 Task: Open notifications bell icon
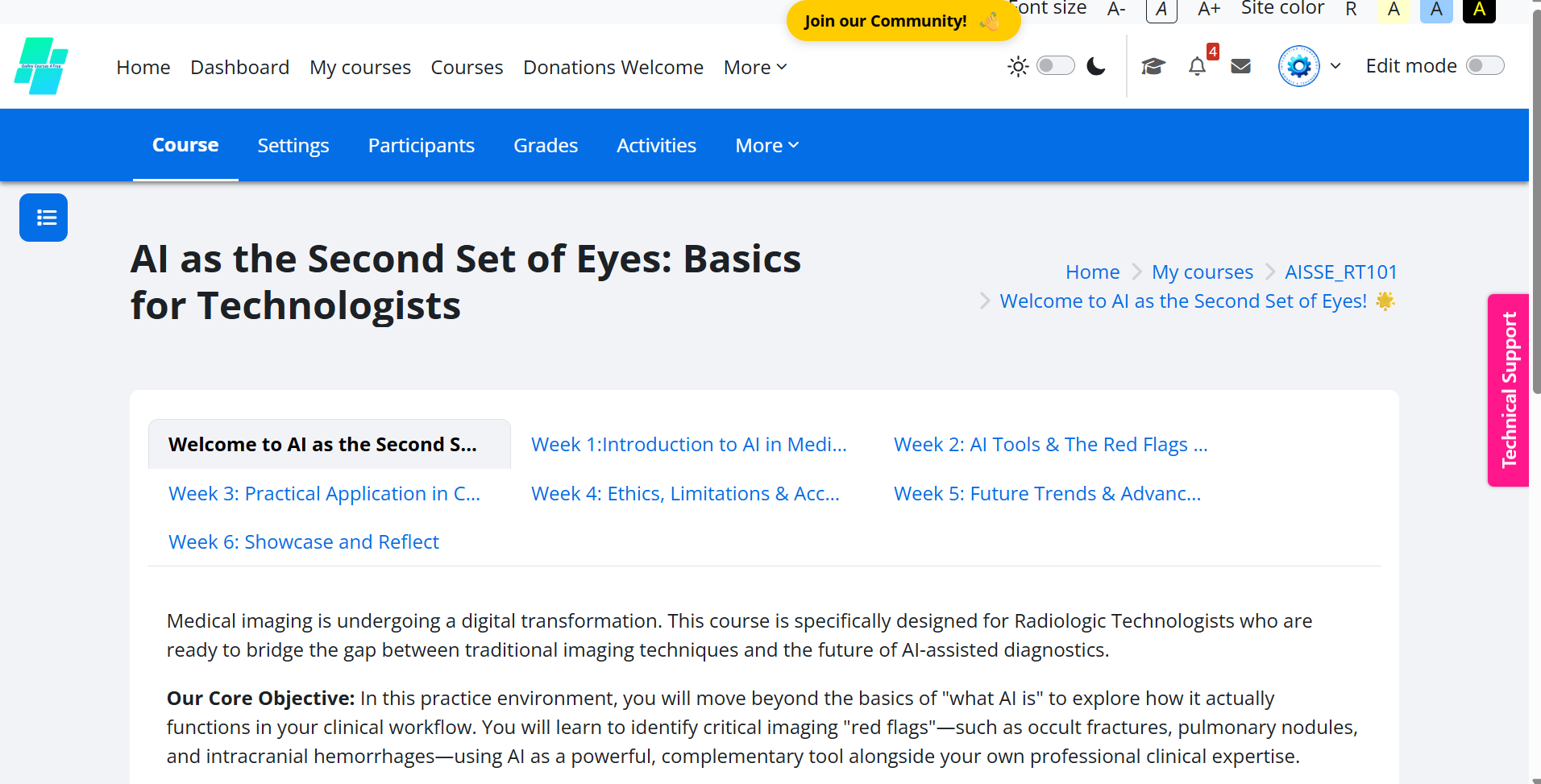(1198, 66)
